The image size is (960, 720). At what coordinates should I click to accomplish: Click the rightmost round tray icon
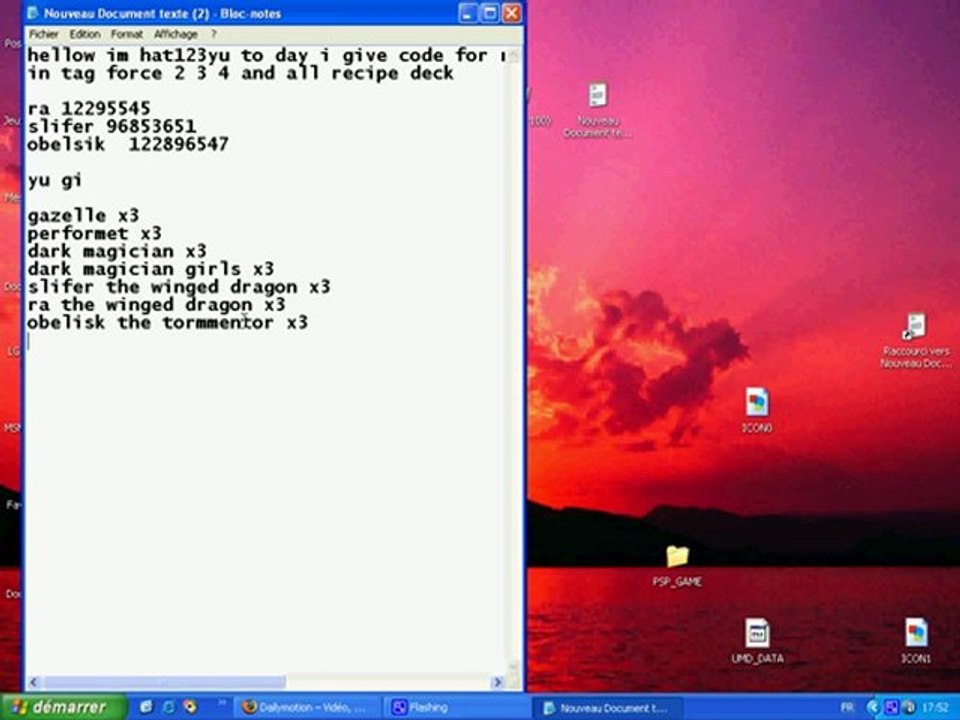(909, 708)
